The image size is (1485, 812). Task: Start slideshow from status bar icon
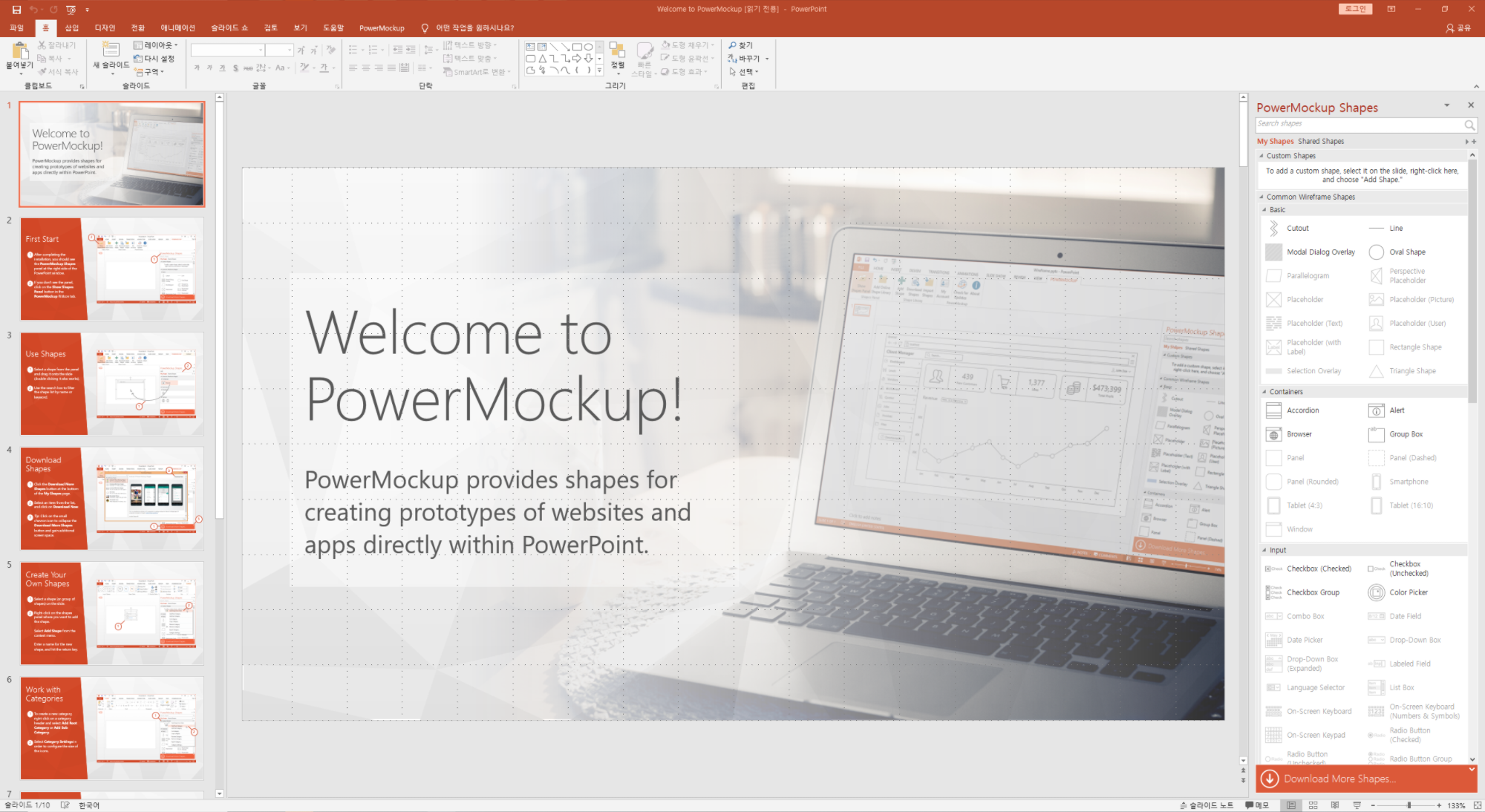pos(1357,805)
